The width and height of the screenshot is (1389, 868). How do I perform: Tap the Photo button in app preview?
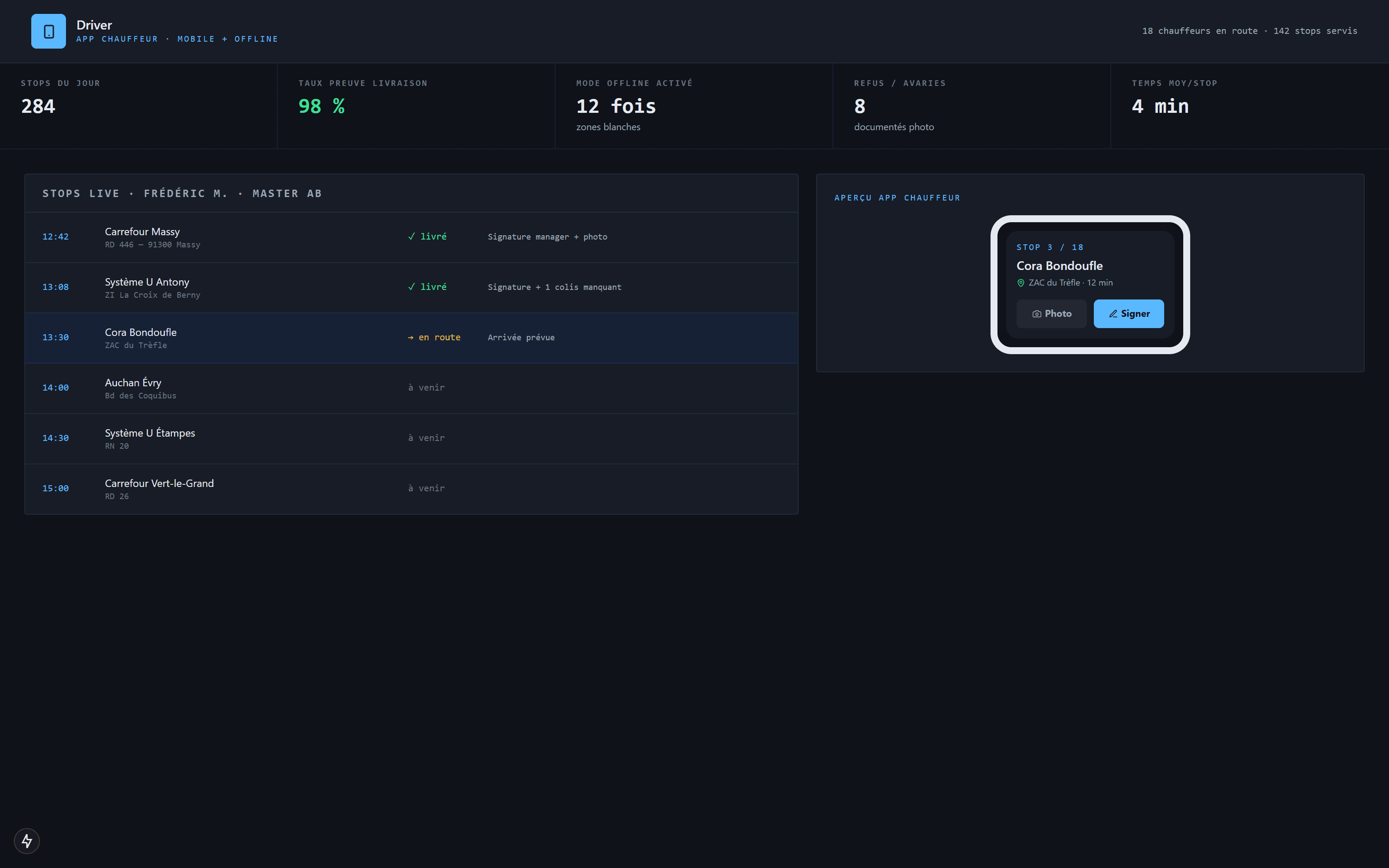[x=1051, y=314]
